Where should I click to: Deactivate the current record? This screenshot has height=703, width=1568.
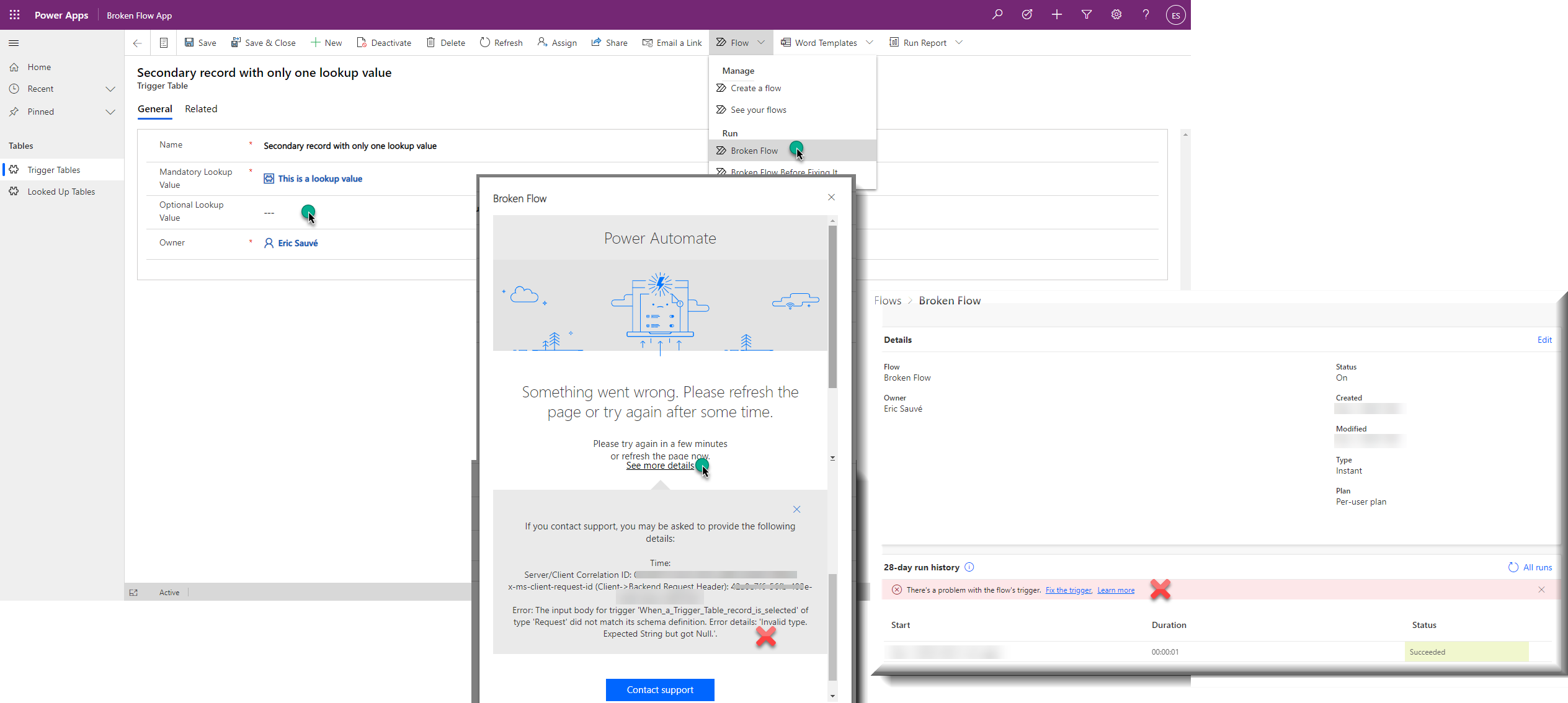pos(384,42)
